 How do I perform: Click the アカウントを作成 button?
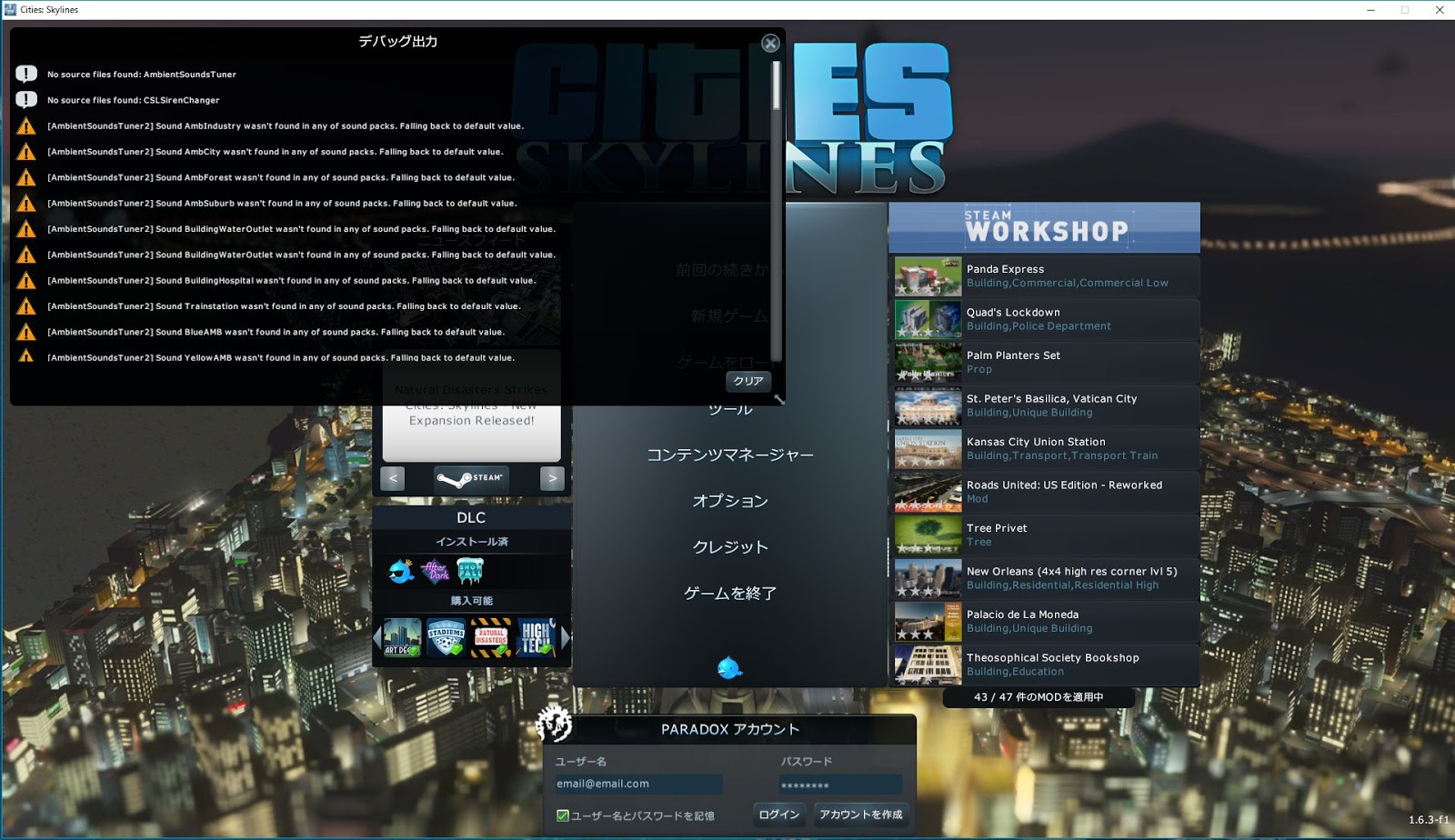(860, 815)
